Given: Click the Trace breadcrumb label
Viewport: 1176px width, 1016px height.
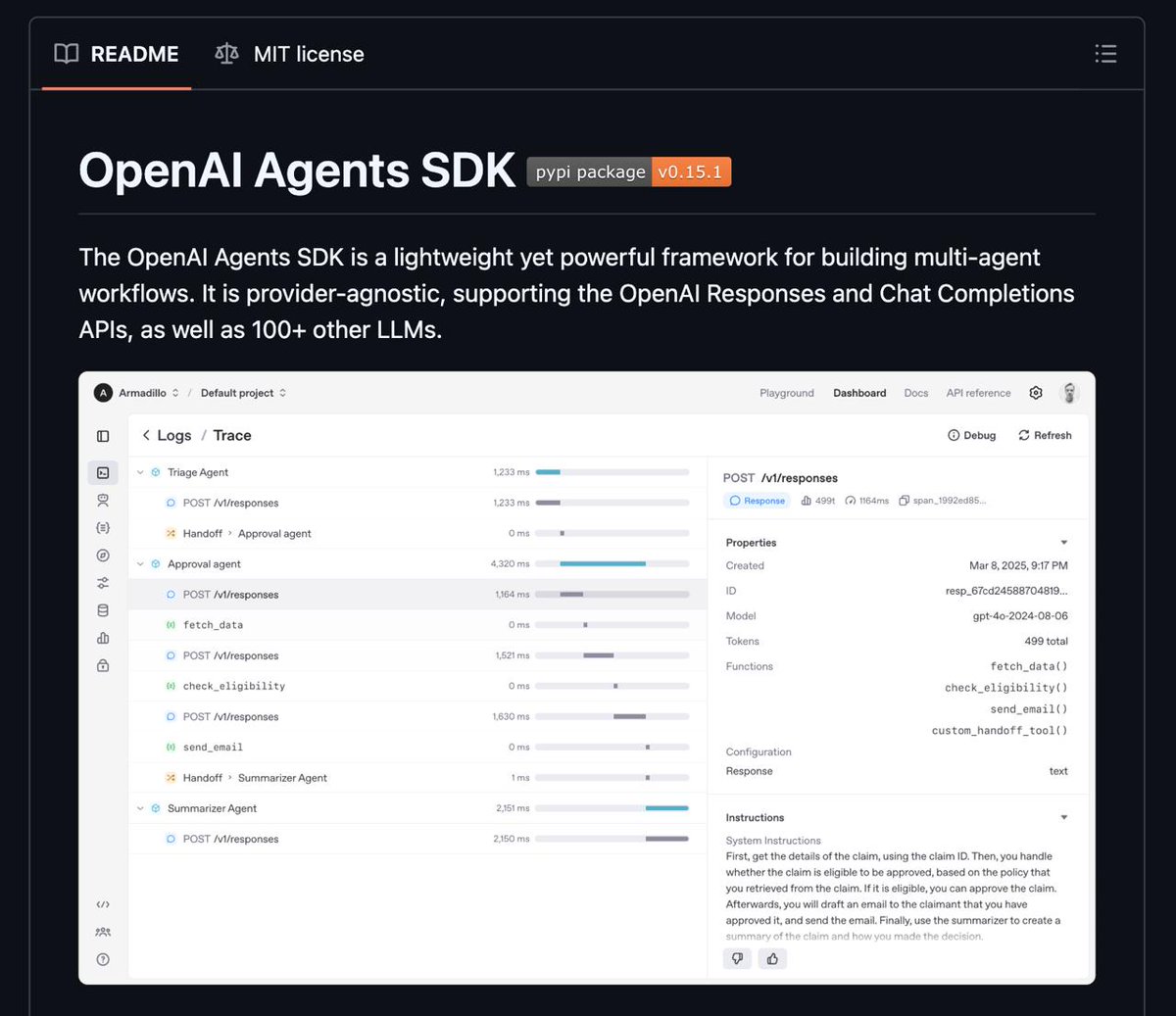Looking at the screenshot, I should click(x=232, y=436).
